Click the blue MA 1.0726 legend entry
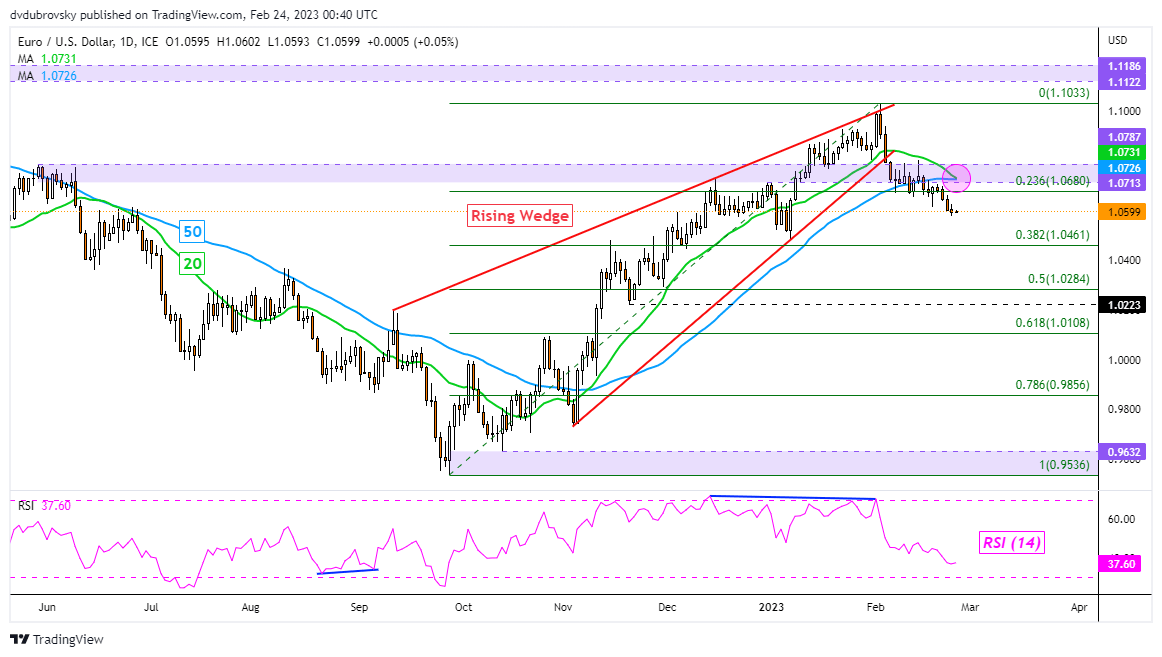 pyautogui.click(x=47, y=76)
